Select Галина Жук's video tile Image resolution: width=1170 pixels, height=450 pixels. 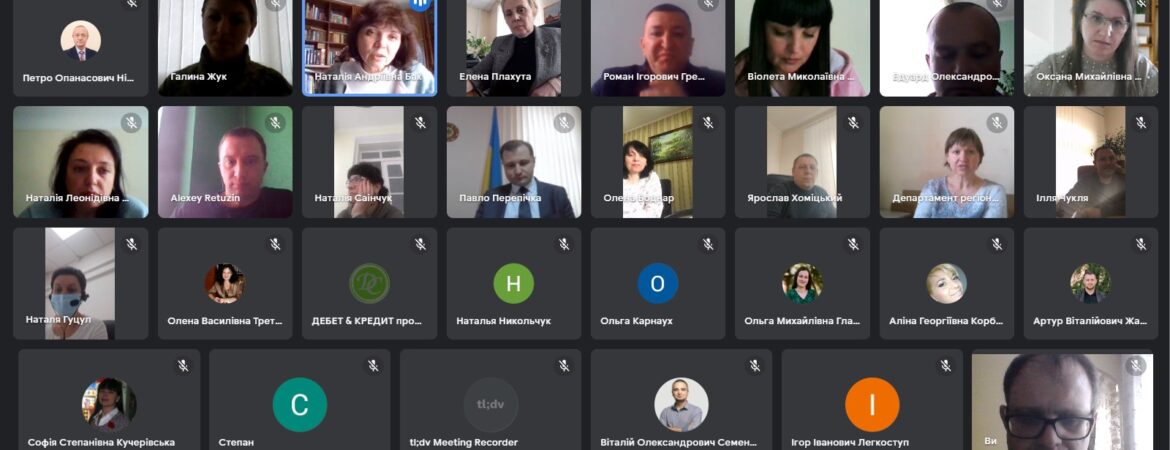225,48
